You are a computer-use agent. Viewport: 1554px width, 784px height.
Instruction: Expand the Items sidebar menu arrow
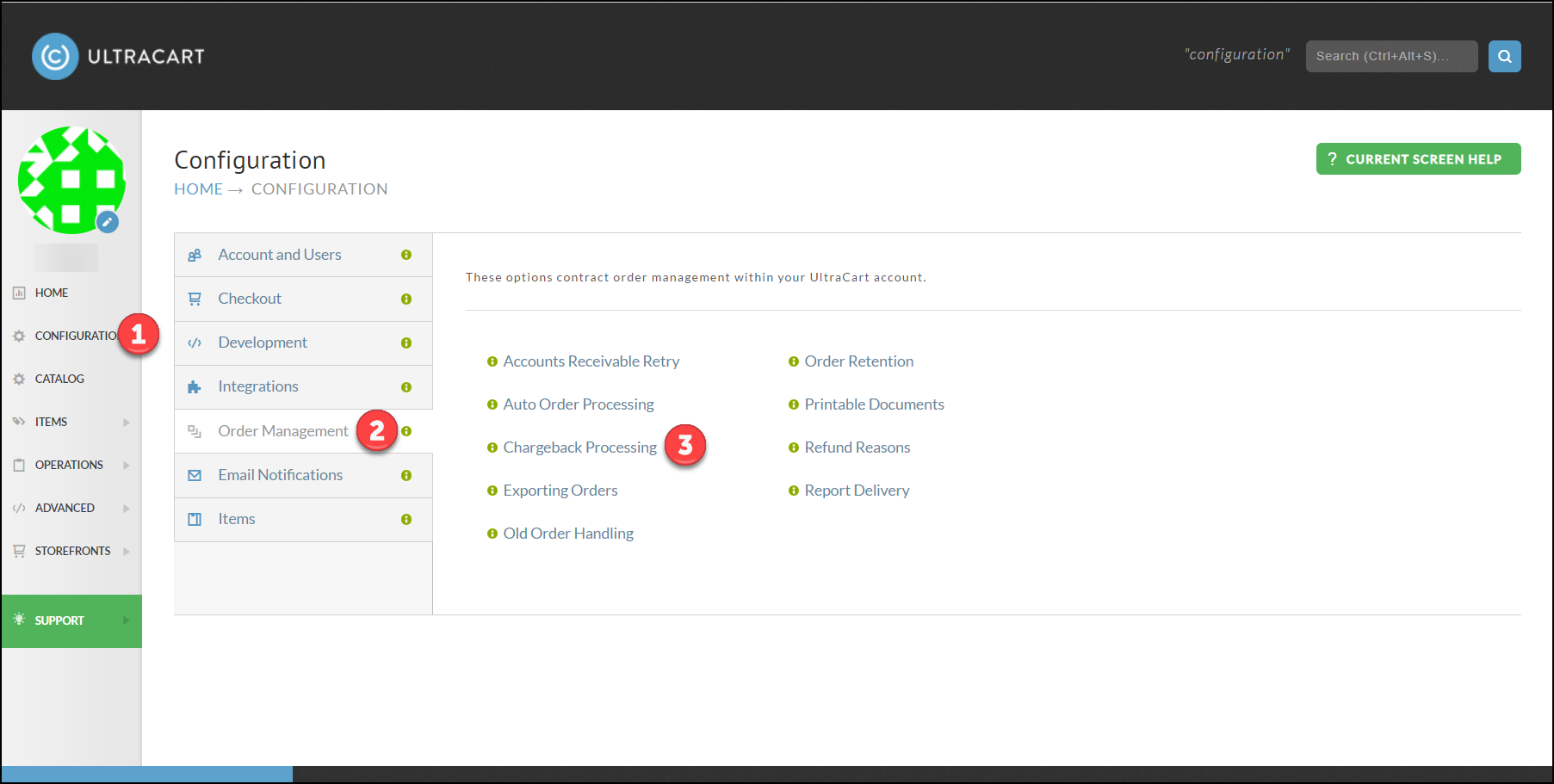(x=127, y=422)
